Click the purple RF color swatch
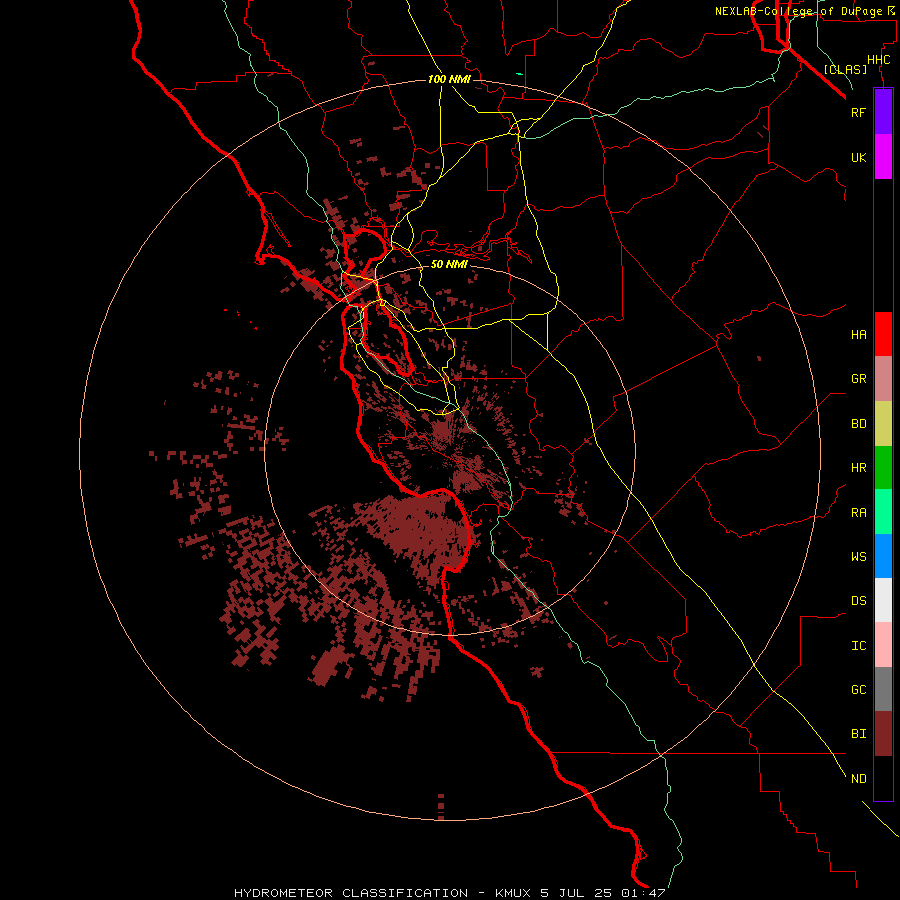Image resolution: width=900 pixels, height=900 pixels. [883, 112]
